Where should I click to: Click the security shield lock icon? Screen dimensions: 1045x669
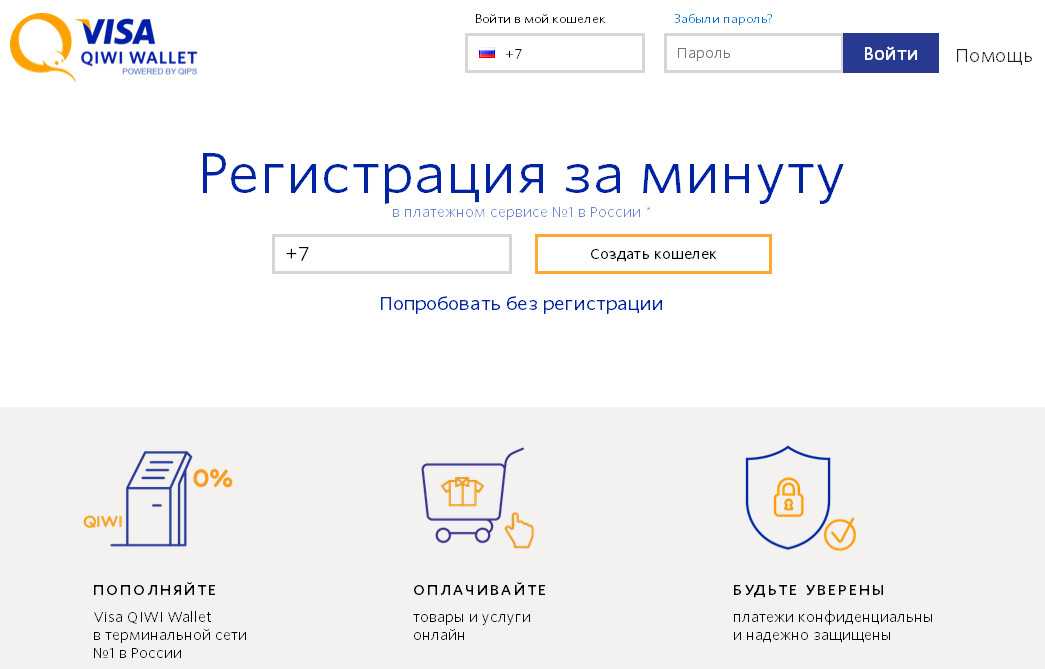(x=788, y=497)
